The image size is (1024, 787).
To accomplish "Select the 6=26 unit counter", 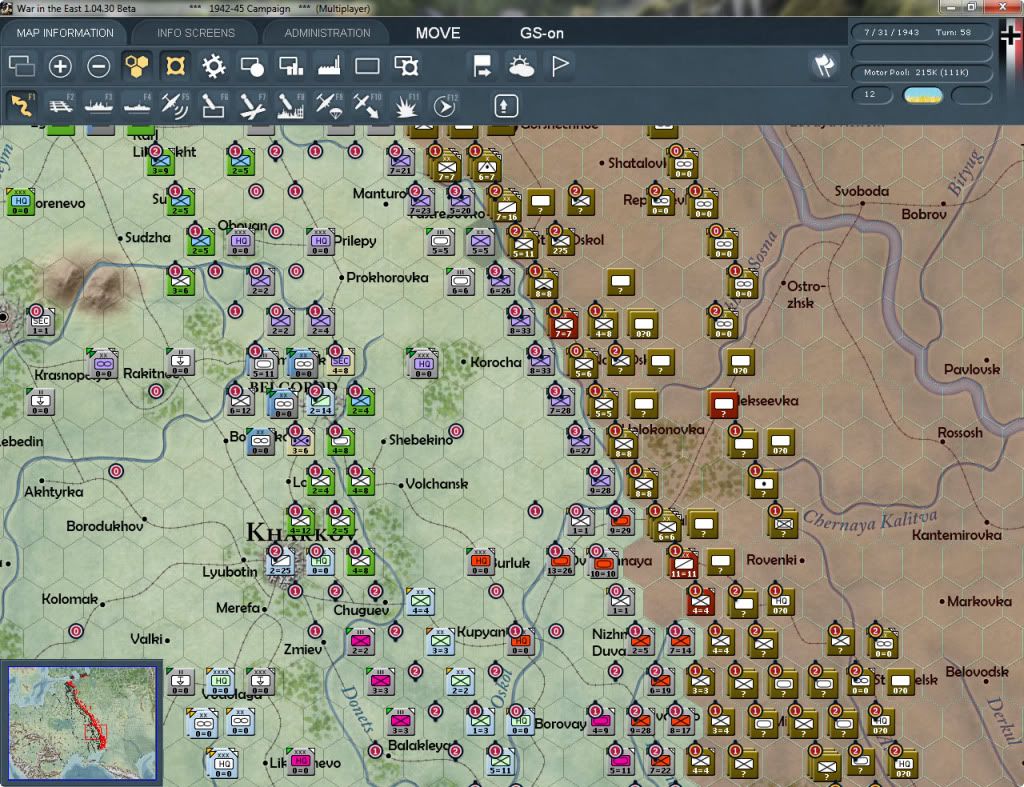I will click(500, 283).
